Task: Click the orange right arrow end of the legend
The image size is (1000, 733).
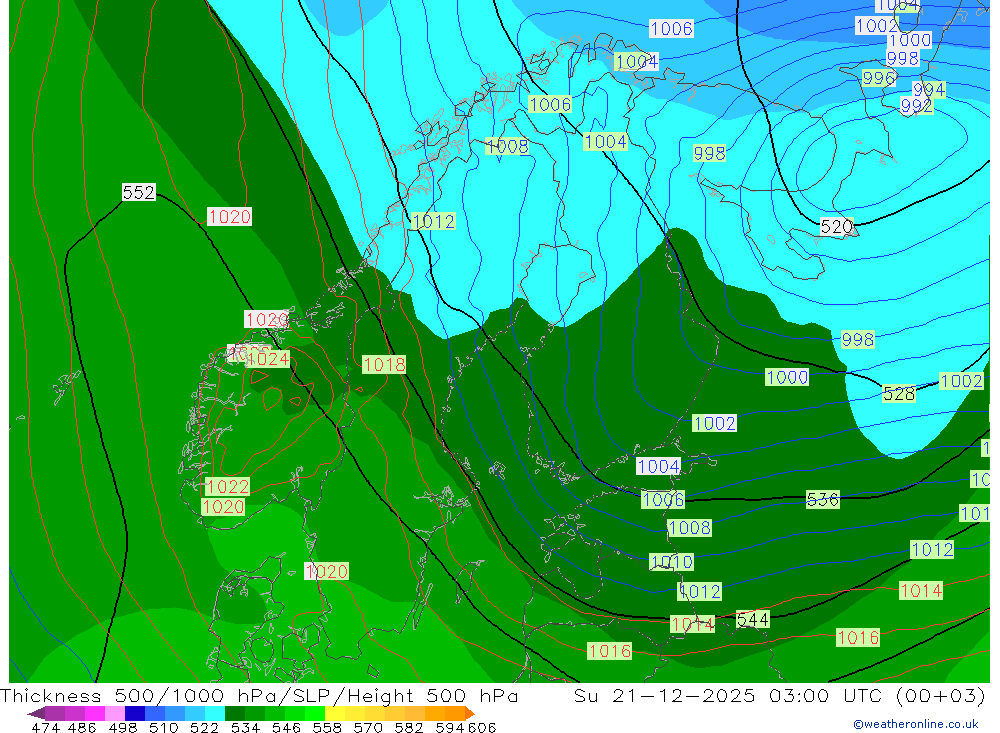Action: (x=469, y=713)
